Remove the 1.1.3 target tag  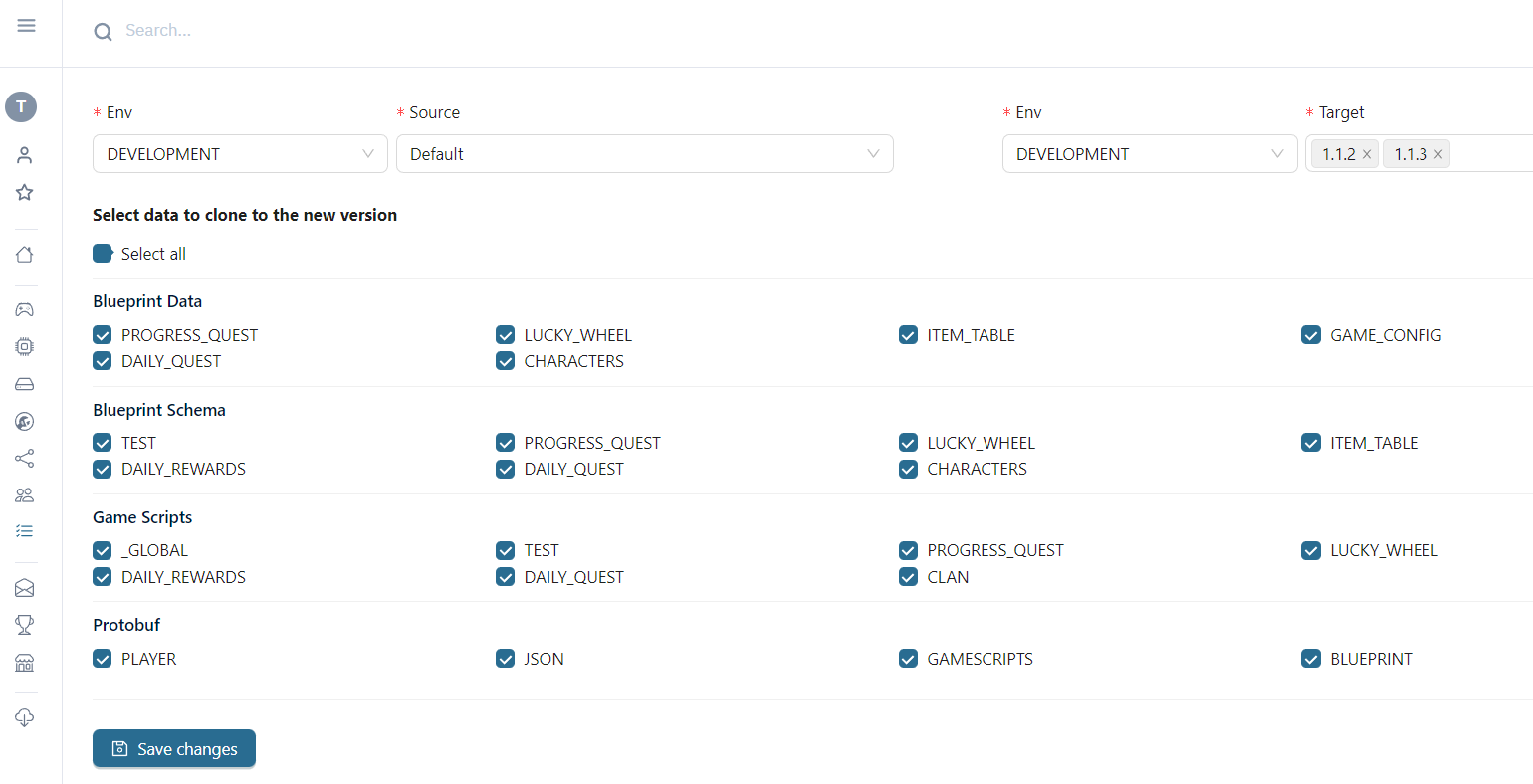pos(1438,154)
